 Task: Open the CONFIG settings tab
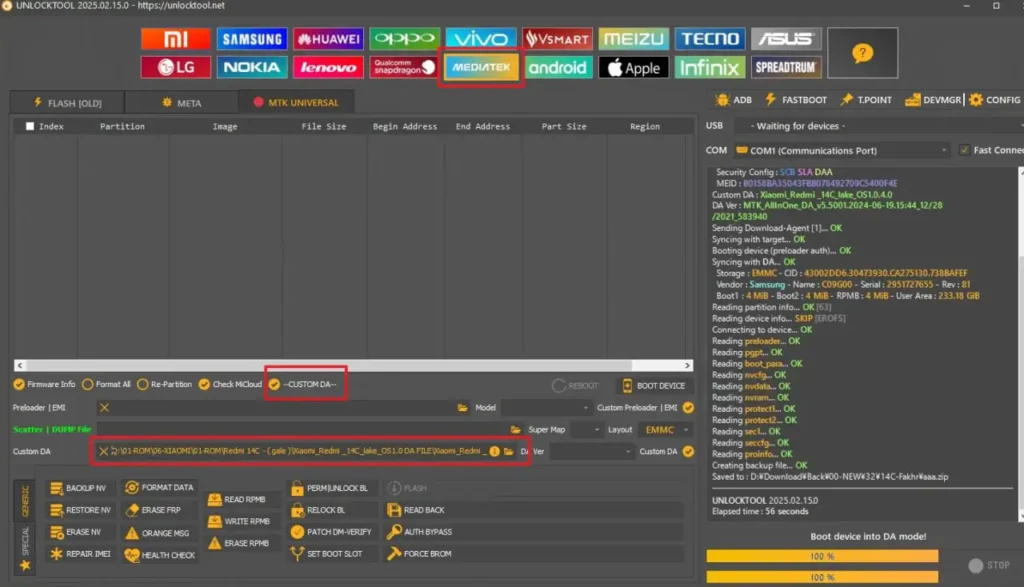pyautogui.click(x=995, y=100)
